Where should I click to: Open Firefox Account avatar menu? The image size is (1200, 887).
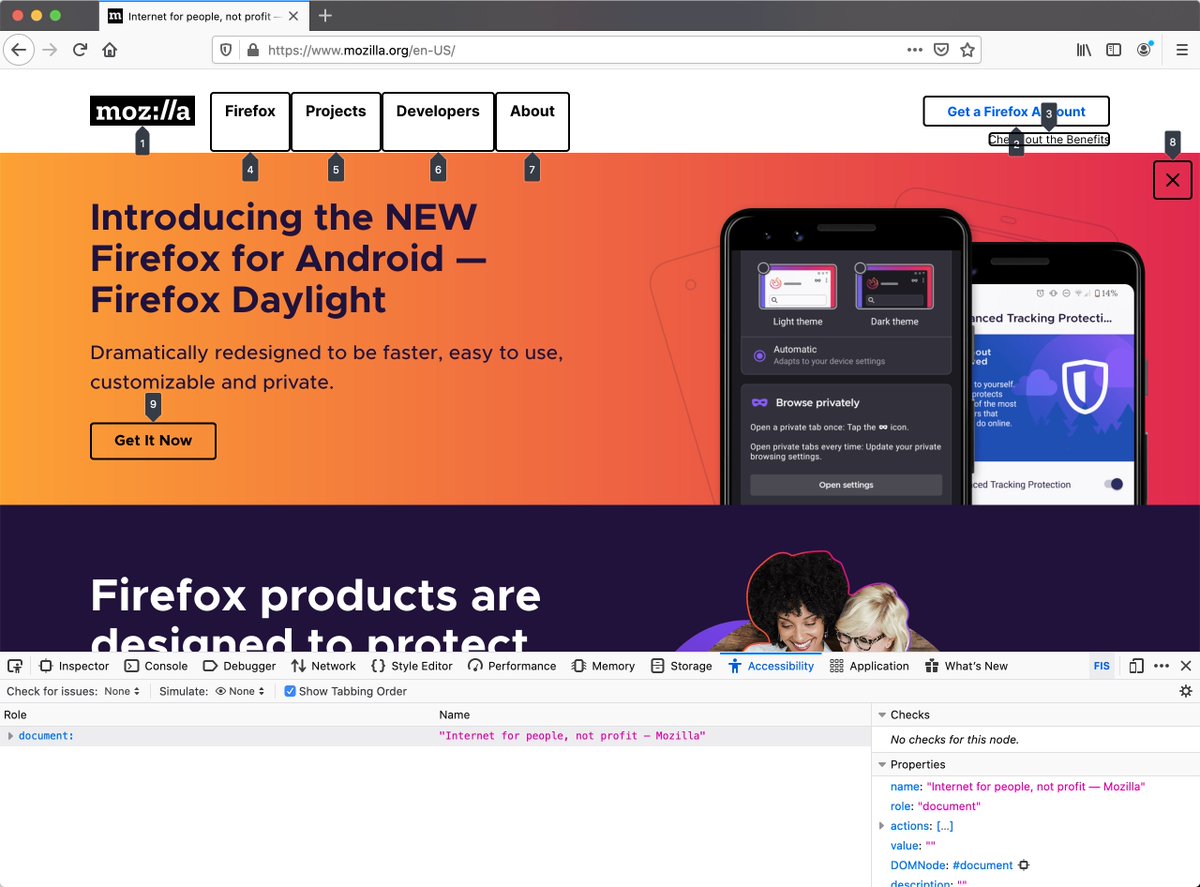(x=1144, y=50)
